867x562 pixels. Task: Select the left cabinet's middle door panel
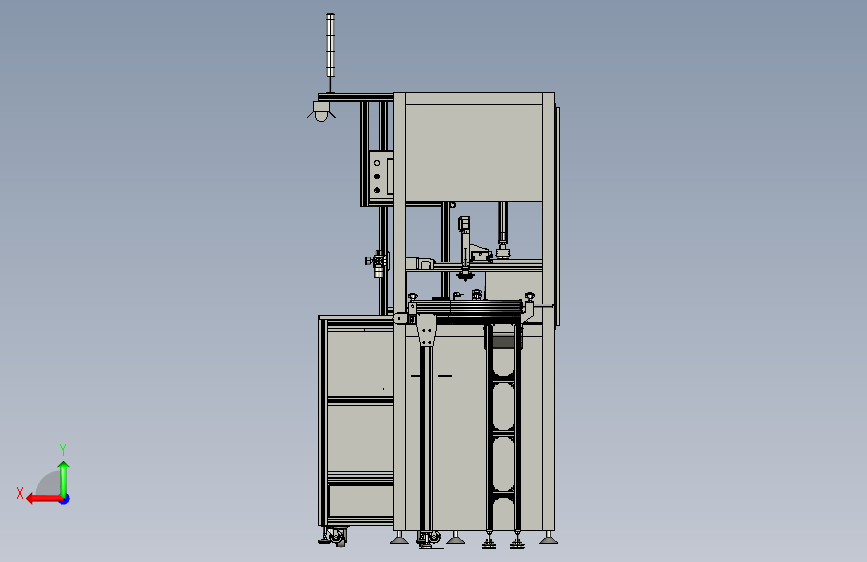click(x=360, y=438)
